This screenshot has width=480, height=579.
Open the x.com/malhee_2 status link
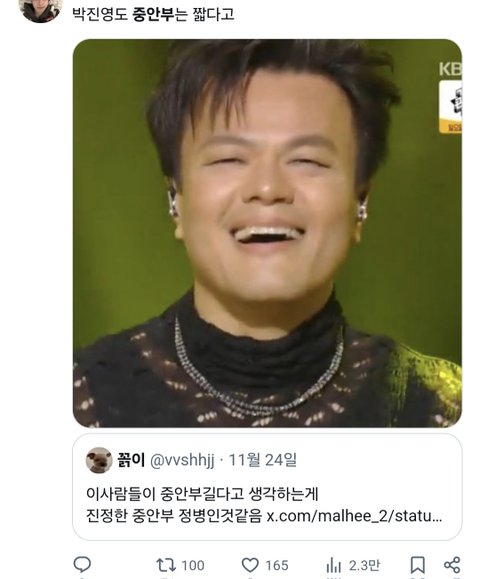point(354,515)
